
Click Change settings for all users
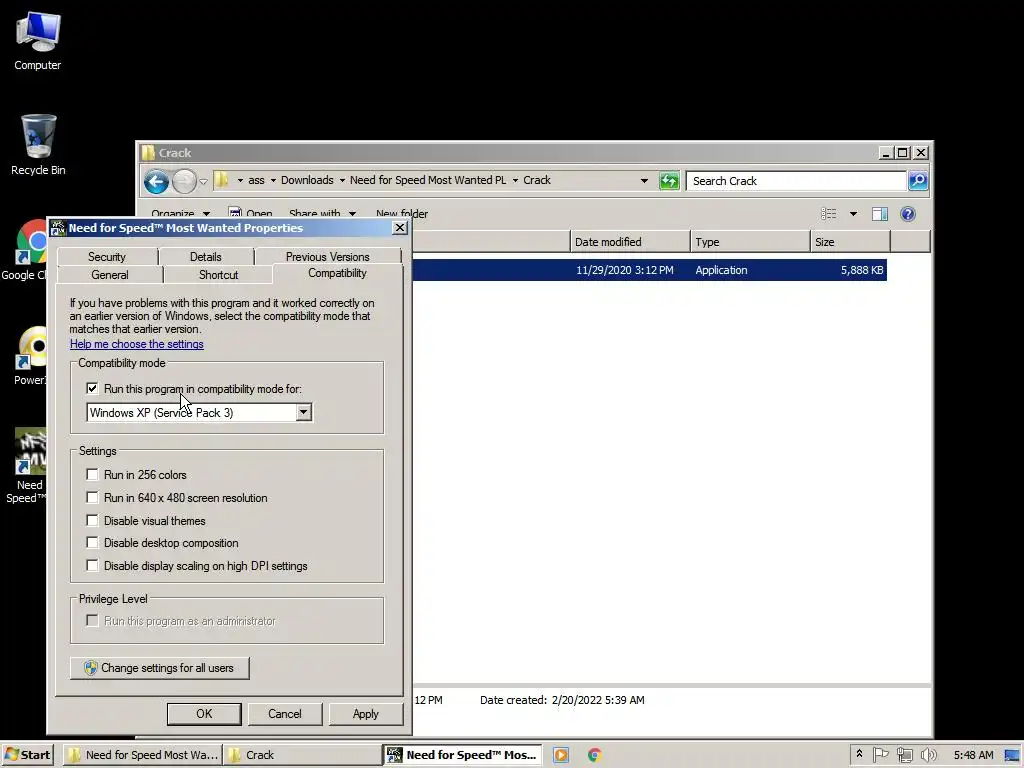tap(159, 668)
